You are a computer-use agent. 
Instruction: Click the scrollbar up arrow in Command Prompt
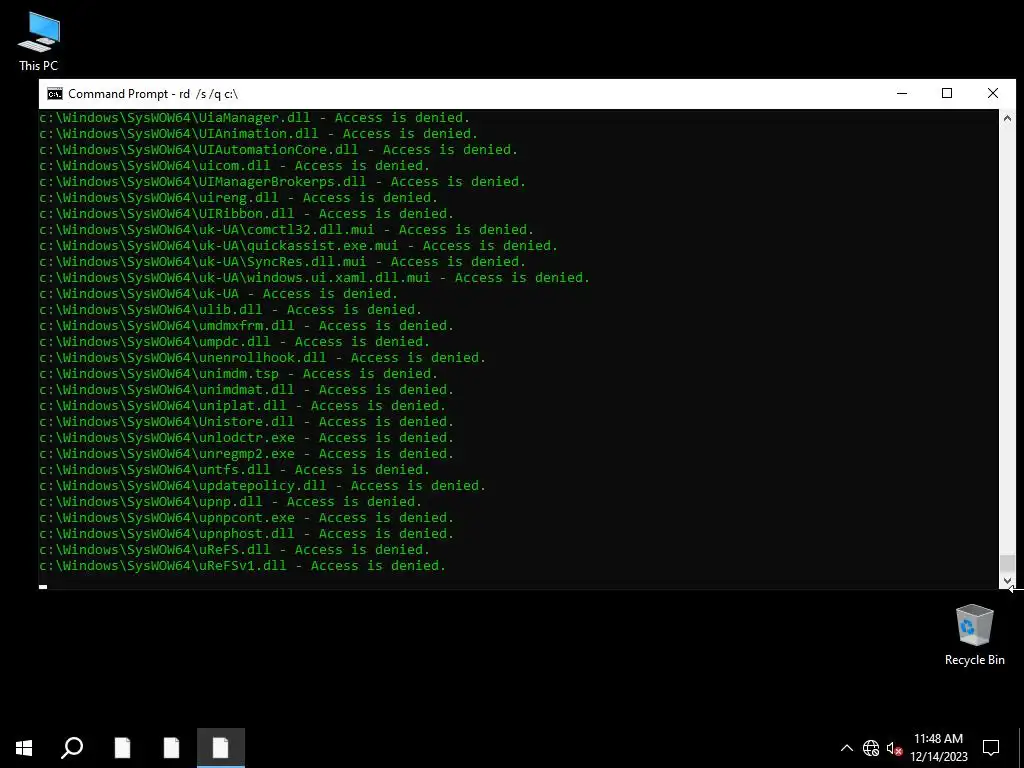click(x=1007, y=118)
